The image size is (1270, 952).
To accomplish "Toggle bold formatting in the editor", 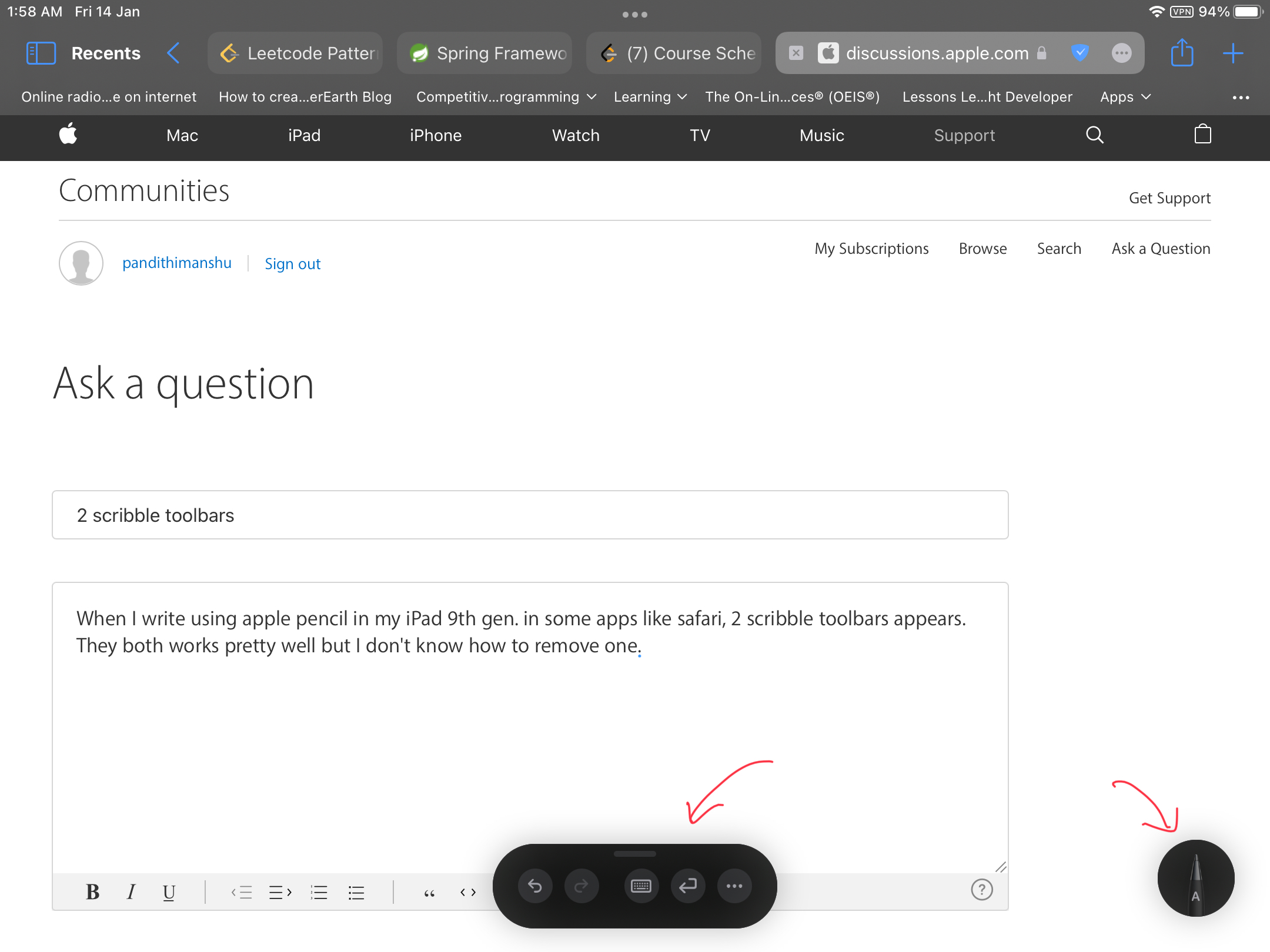I will coord(93,892).
